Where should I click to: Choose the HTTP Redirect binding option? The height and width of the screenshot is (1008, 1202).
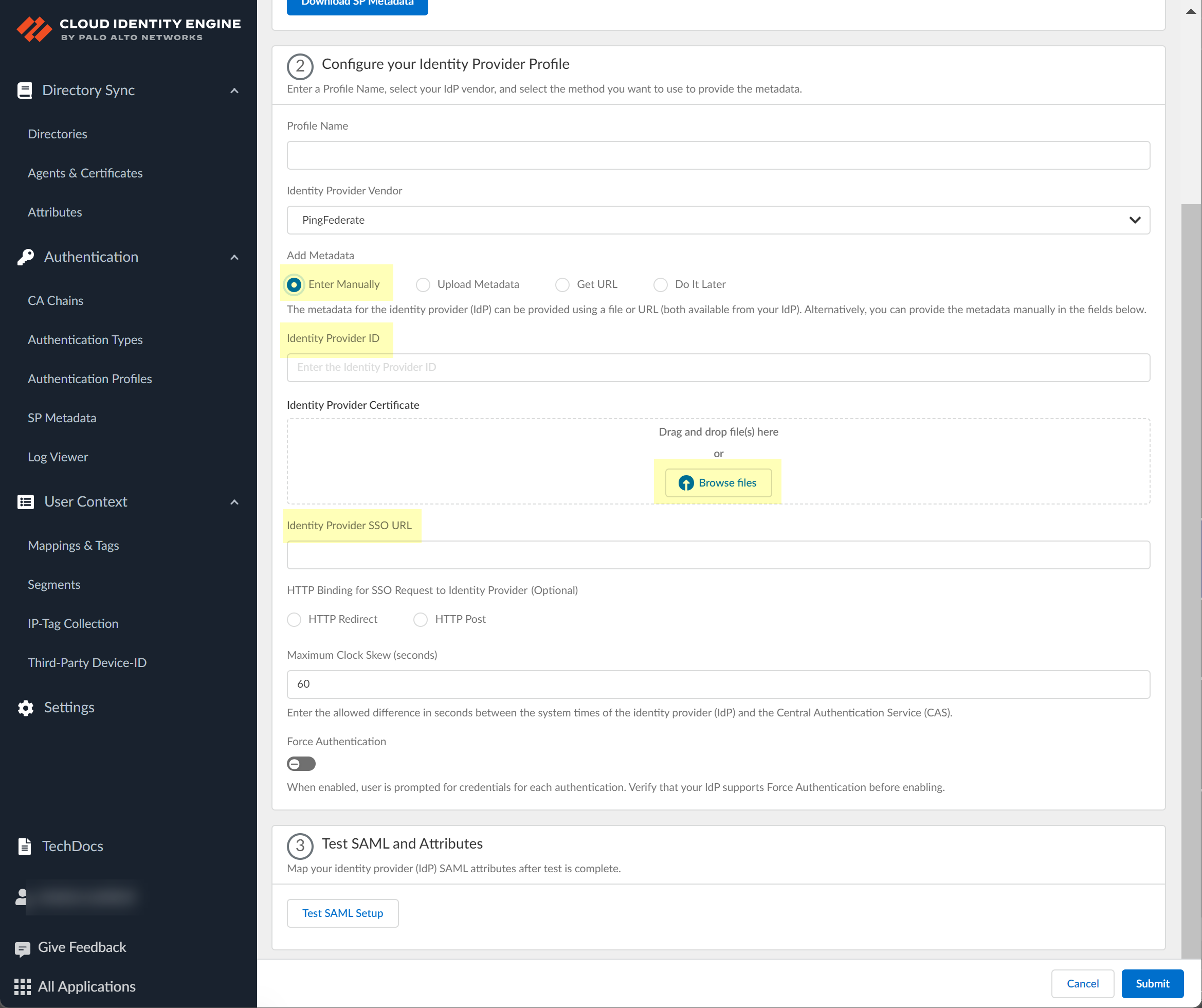294,620
